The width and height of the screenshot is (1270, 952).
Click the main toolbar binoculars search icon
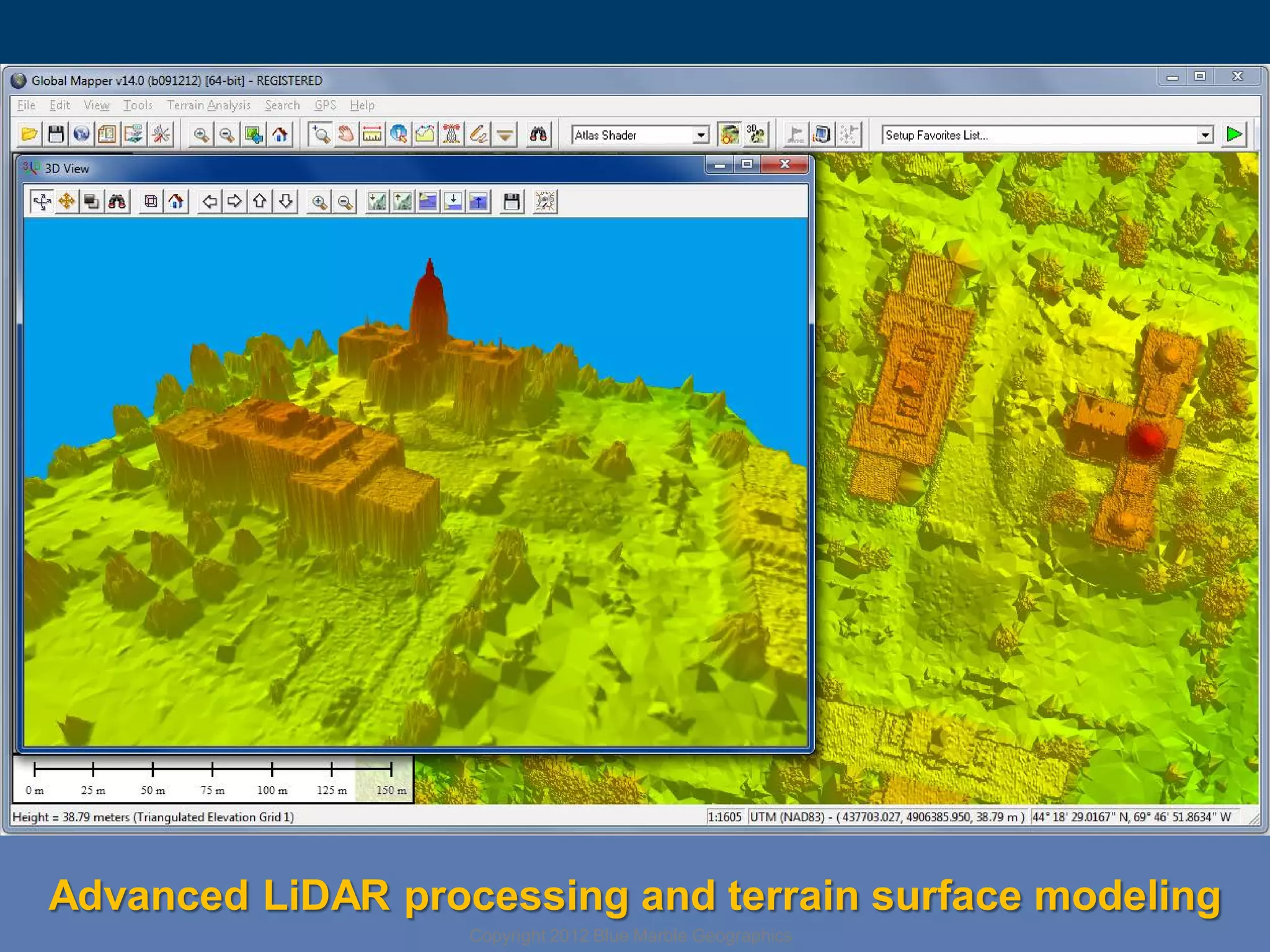pyautogui.click(x=538, y=134)
